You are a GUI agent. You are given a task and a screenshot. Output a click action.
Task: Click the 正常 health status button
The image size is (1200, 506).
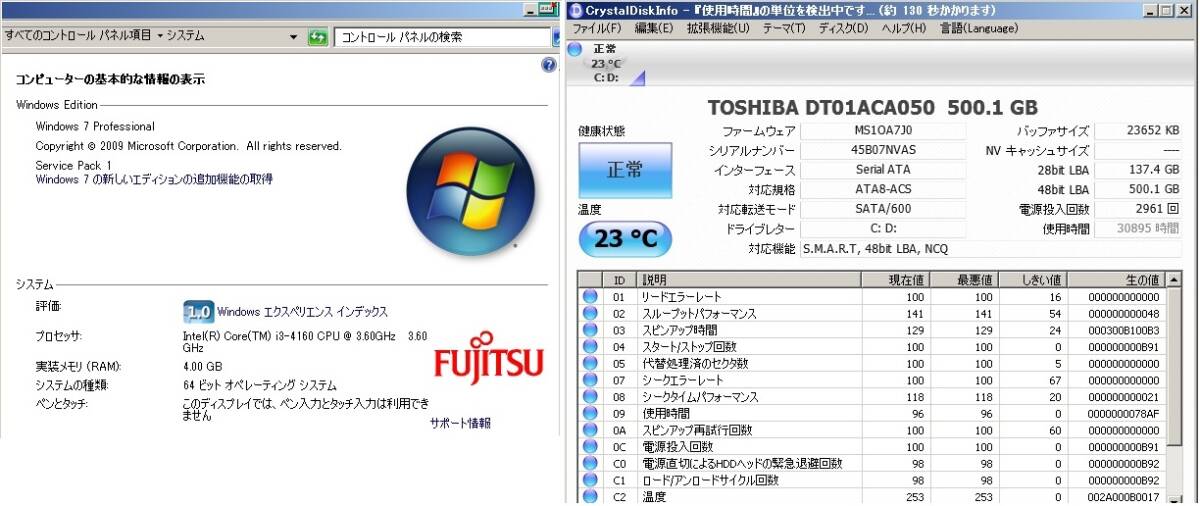point(625,170)
